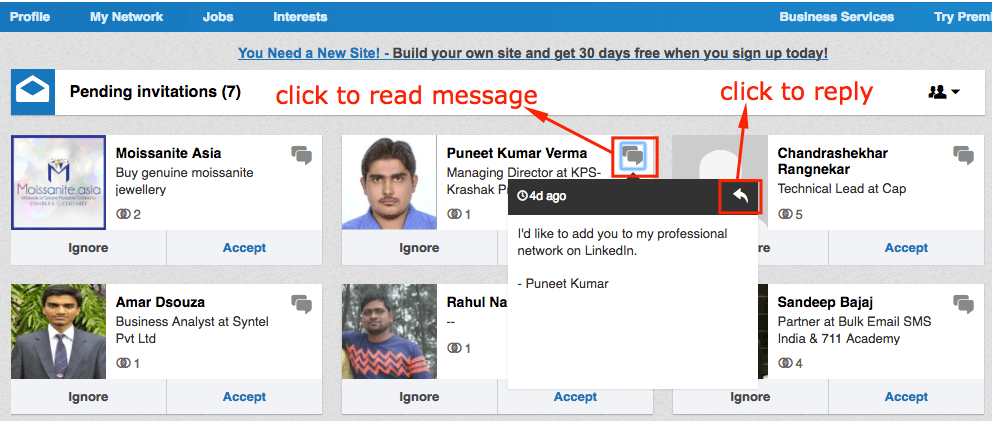Click the reply arrow in message popup
The image size is (992, 421).
coord(740,196)
